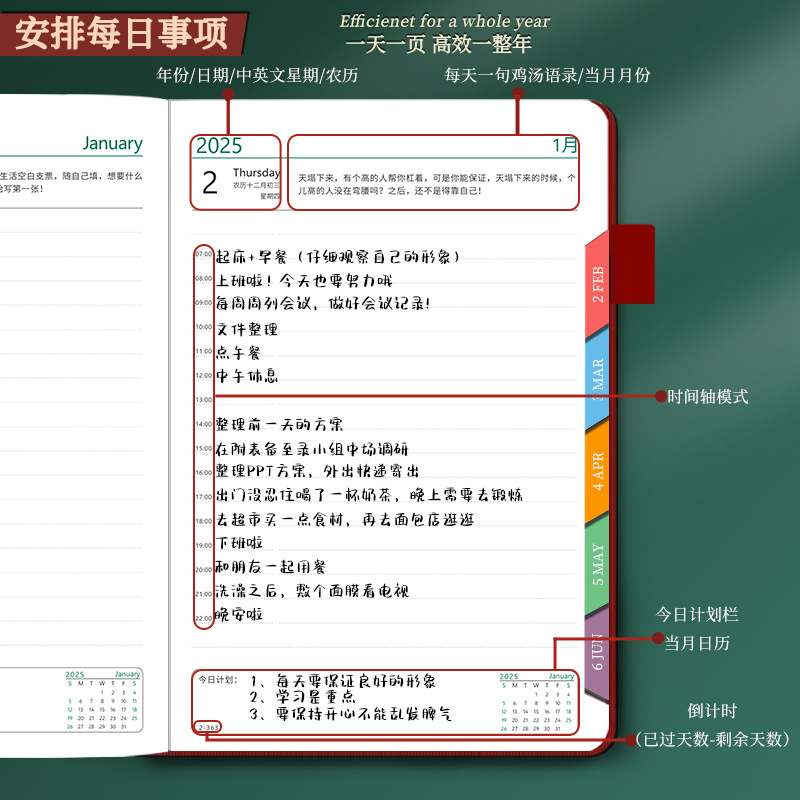Click plan item 1 每天要保证良好的形象
This screenshot has width=800, height=800.
(343, 681)
